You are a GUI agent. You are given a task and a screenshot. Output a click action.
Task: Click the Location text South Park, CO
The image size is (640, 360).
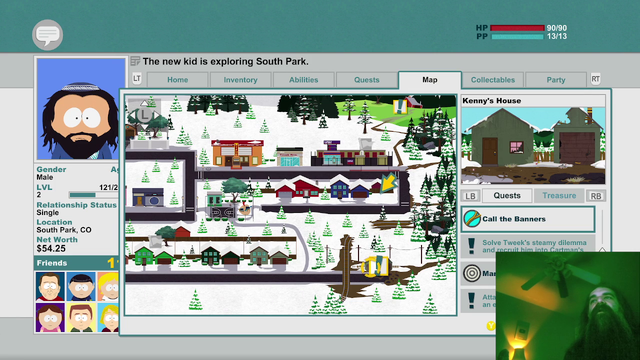point(64,230)
